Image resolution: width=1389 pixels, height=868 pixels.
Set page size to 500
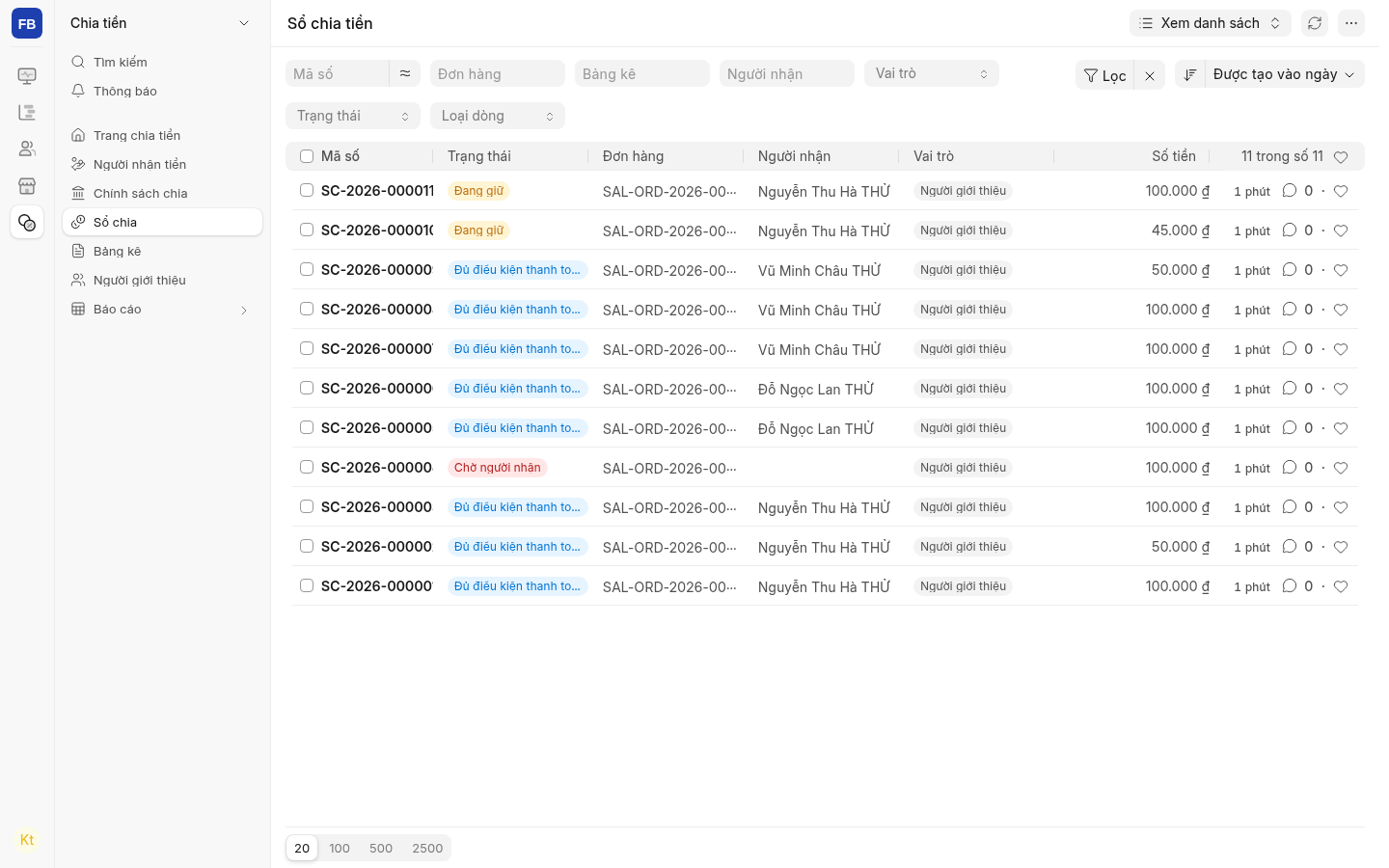click(381, 849)
